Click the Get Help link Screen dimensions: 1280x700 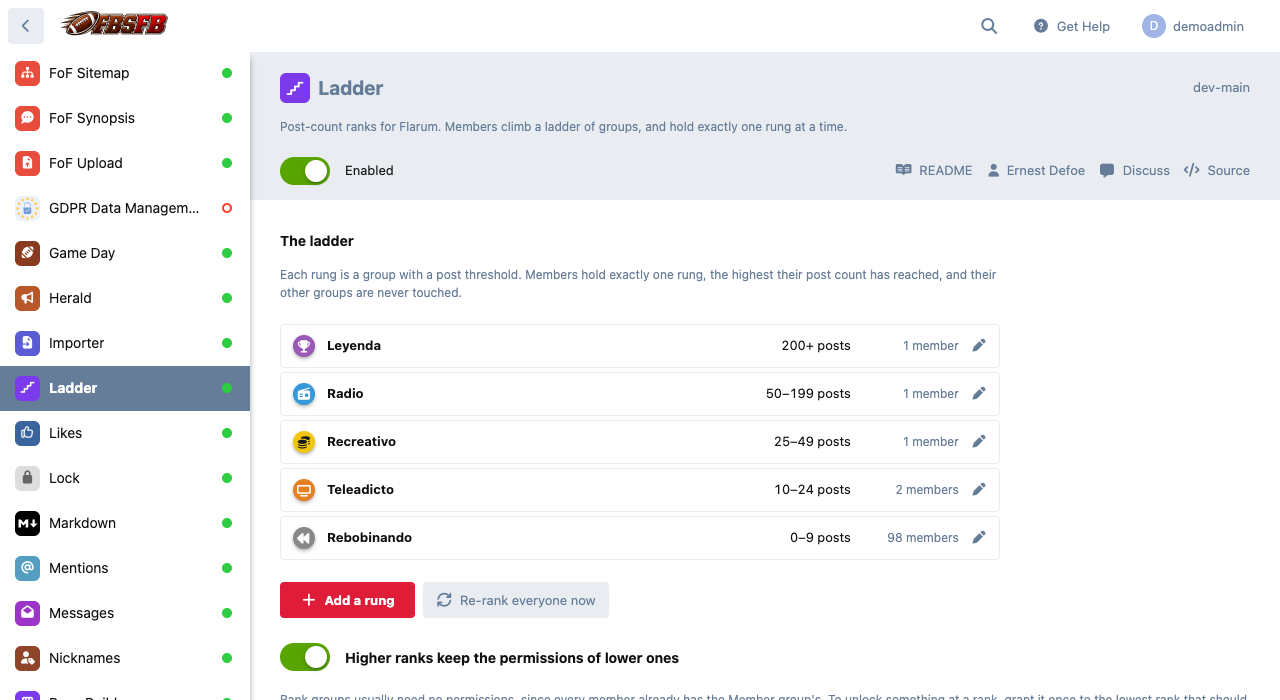click(x=1072, y=26)
